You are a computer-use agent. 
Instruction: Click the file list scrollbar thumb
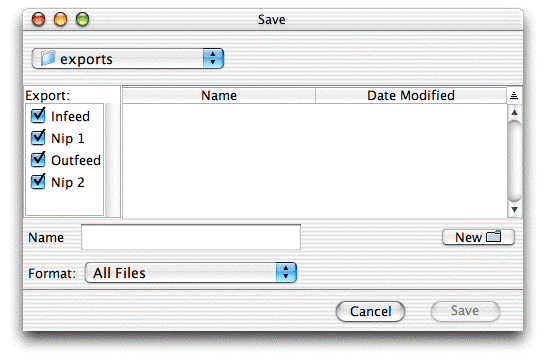[x=514, y=161]
